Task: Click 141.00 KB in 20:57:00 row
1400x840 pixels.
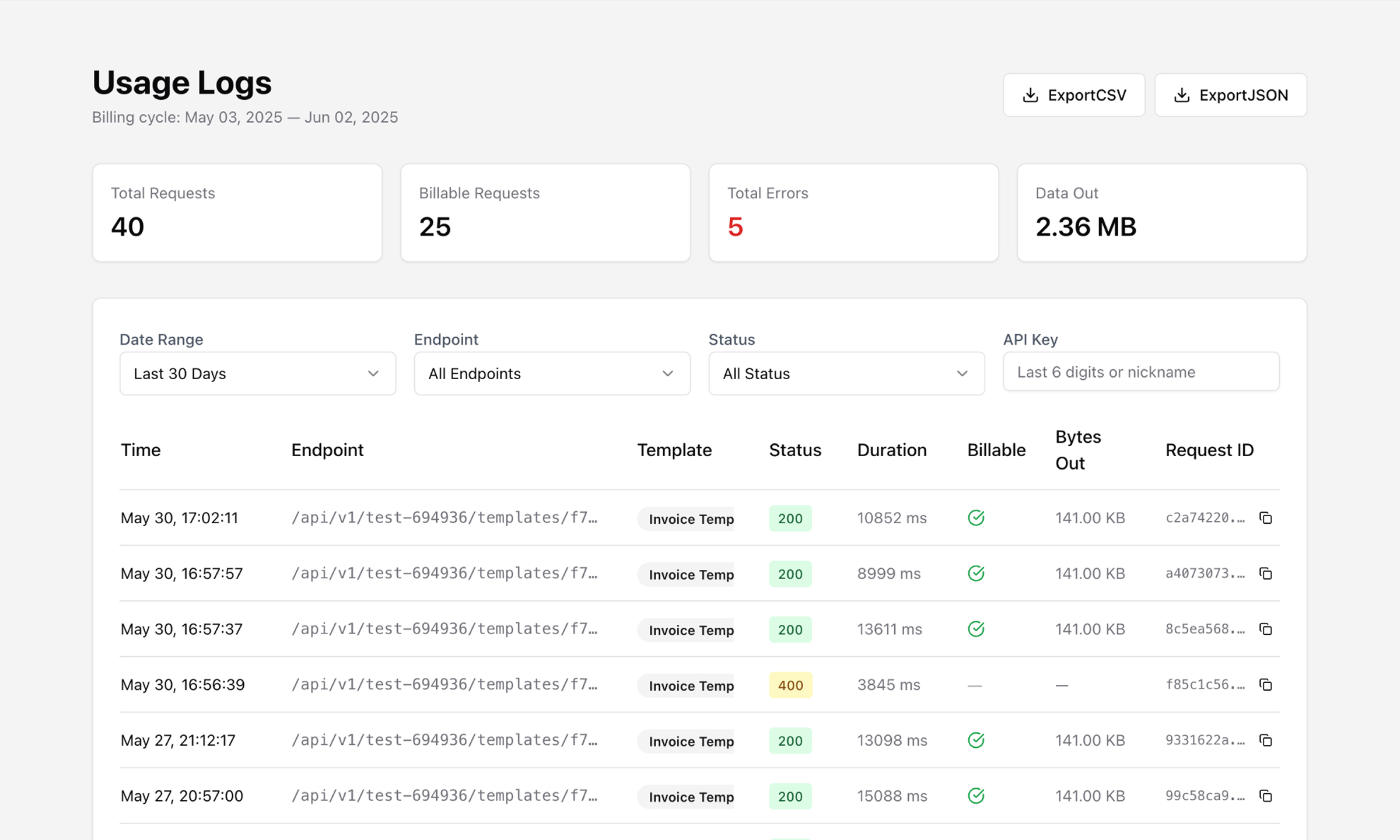Action: click(1090, 796)
